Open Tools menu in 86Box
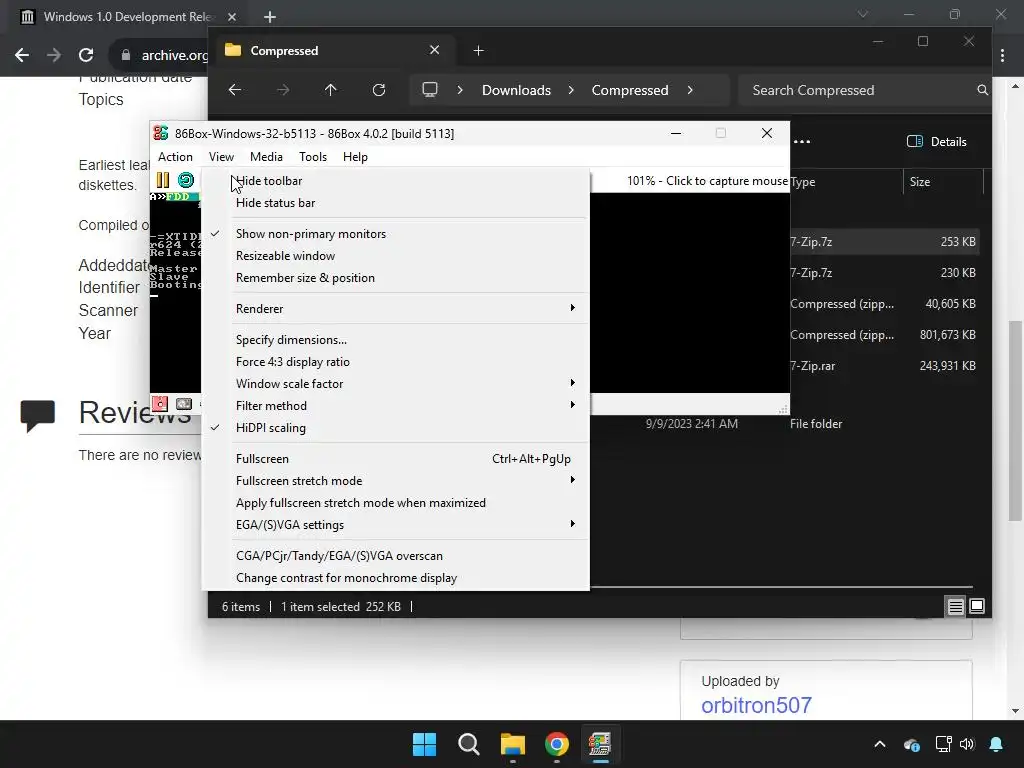The height and width of the screenshot is (768, 1024). pyautogui.click(x=313, y=157)
